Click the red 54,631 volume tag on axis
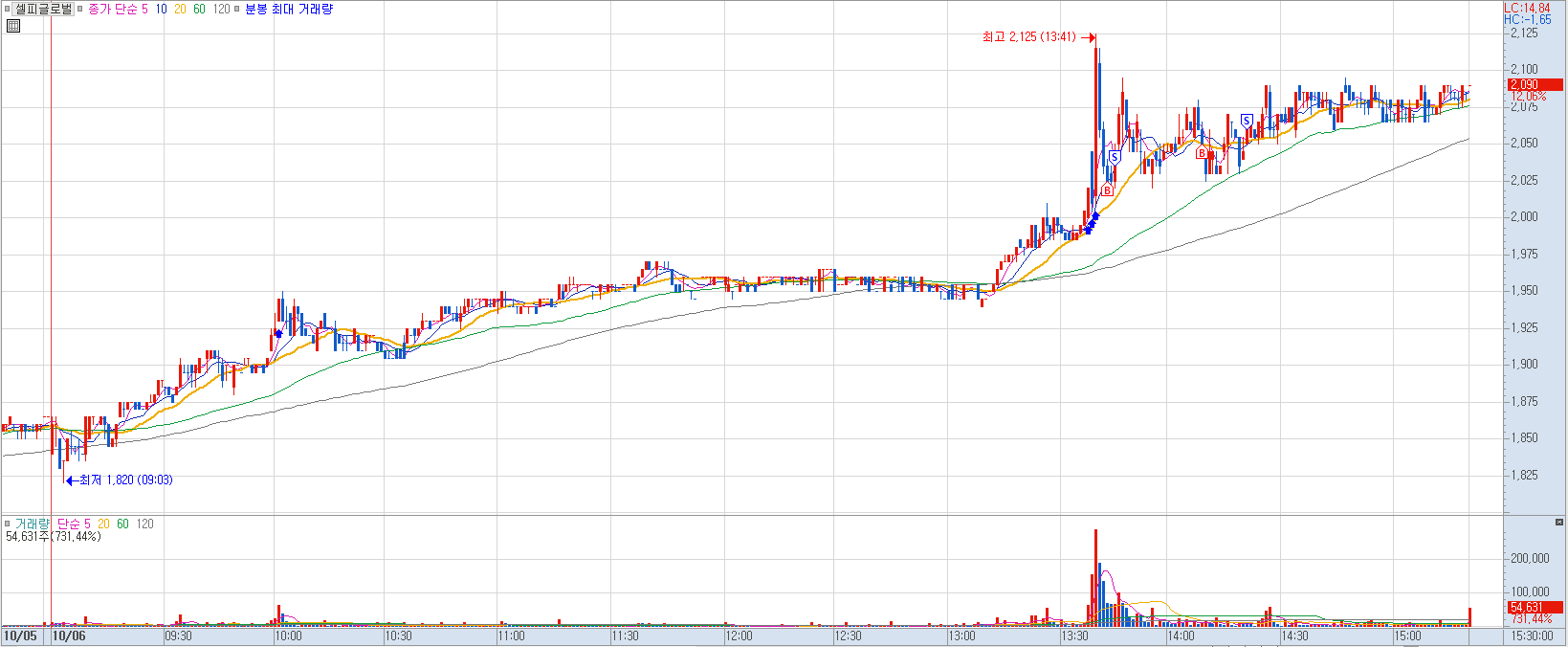 coord(1535,608)
